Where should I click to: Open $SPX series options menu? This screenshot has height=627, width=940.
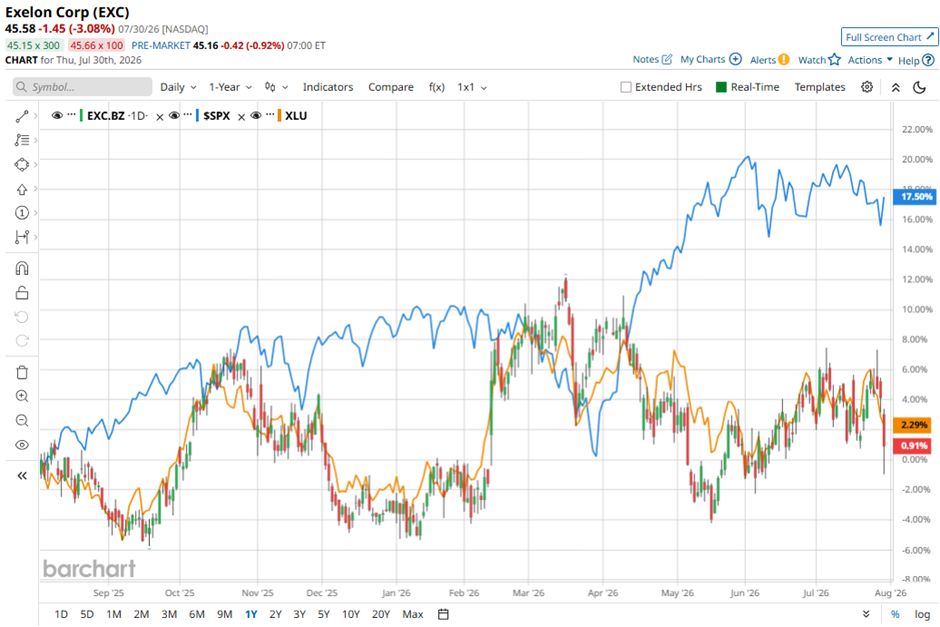pos(188,114)
